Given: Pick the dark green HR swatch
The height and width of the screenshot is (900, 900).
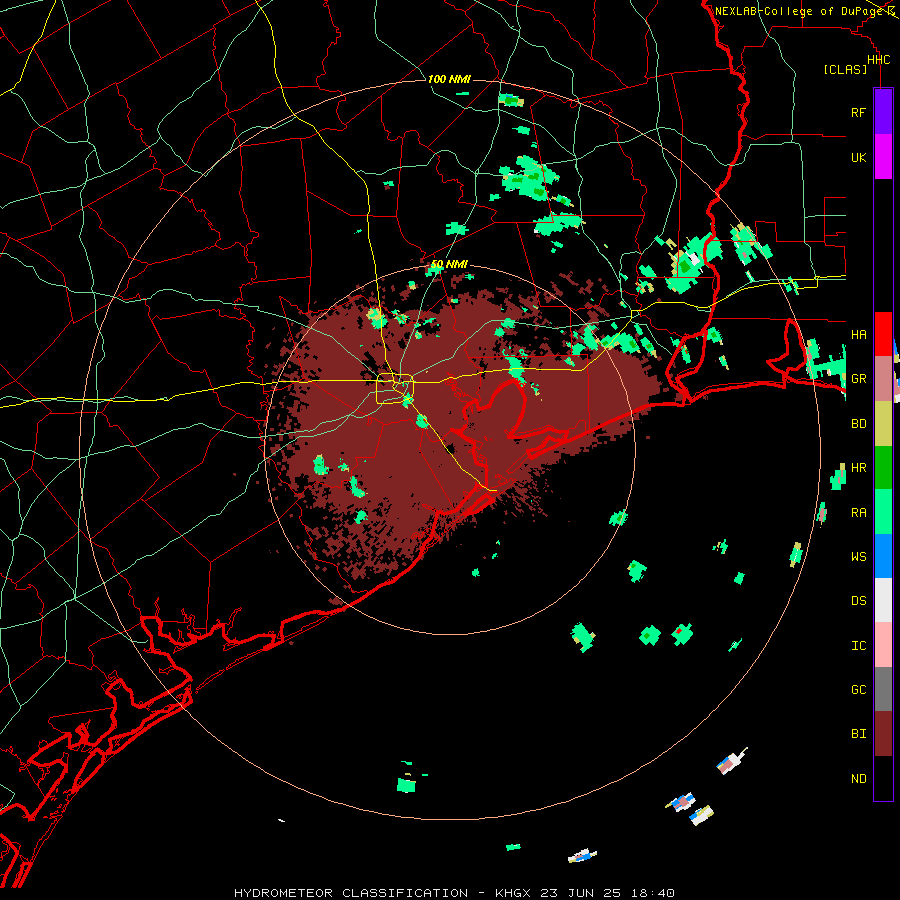Looking at the screenshot, I should (x=883, y=468).
